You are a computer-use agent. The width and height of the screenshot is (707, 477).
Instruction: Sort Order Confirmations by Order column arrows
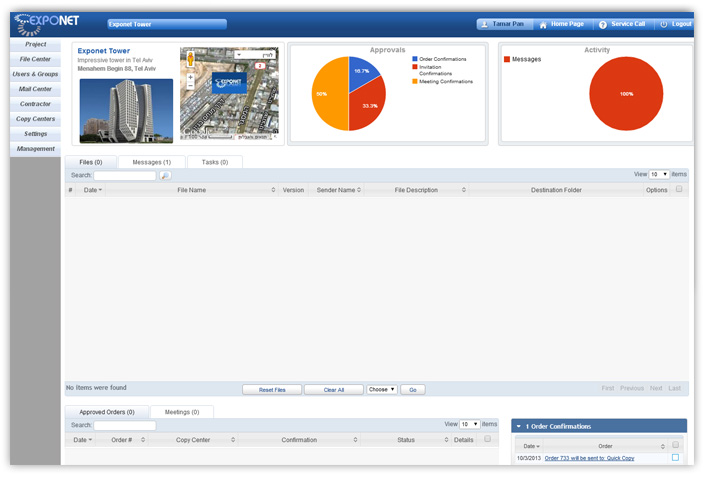(x=662, y=446)
